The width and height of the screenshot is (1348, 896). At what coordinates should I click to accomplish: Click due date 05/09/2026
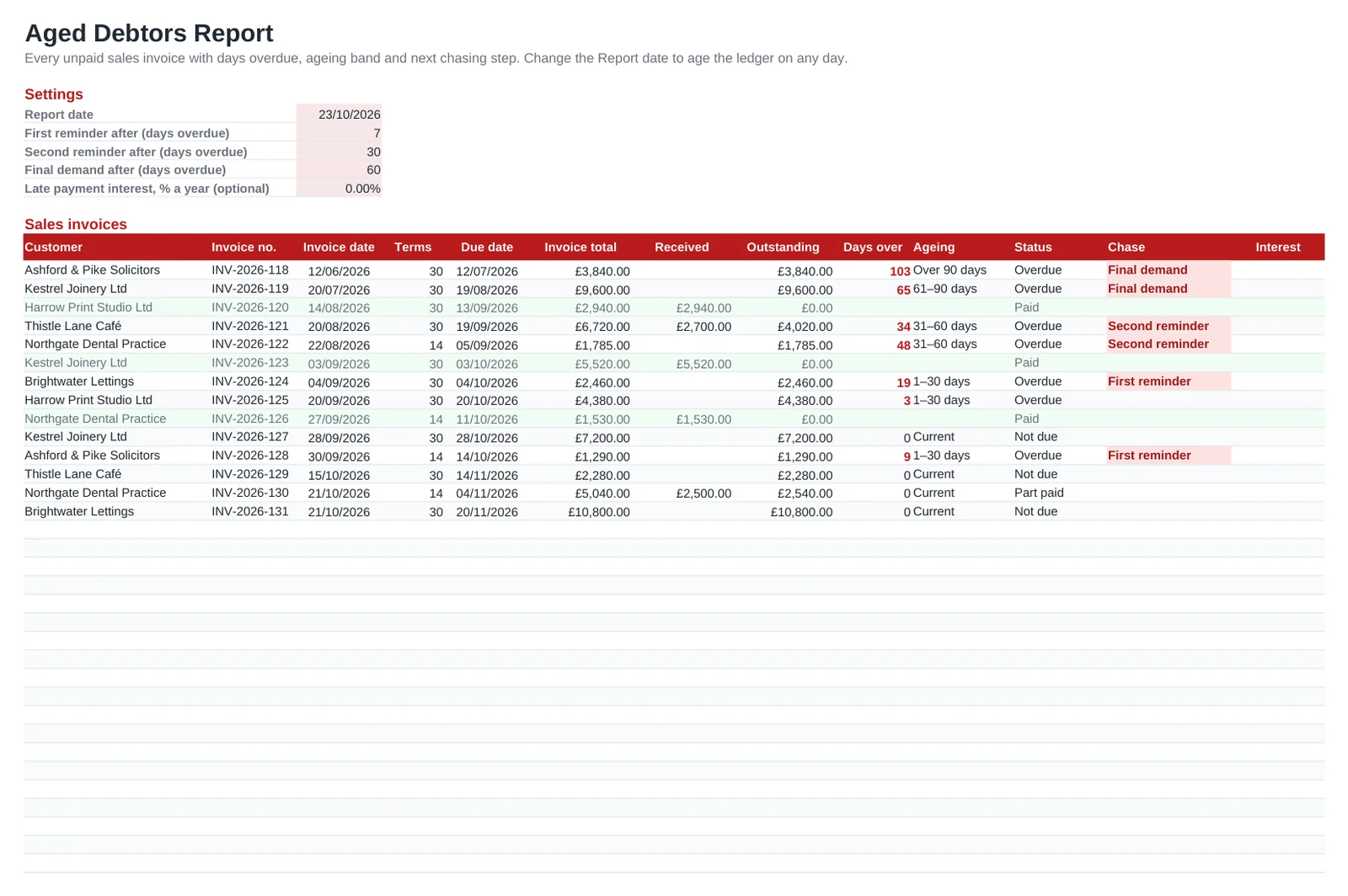point(487,345)
